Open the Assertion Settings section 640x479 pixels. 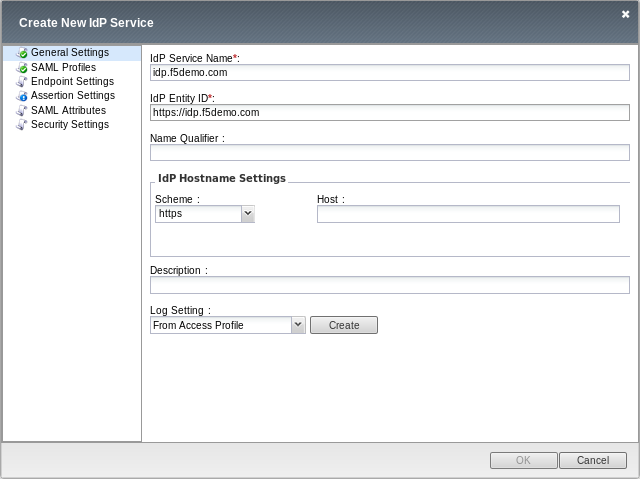pyautogui.click(x=73, y=95)
